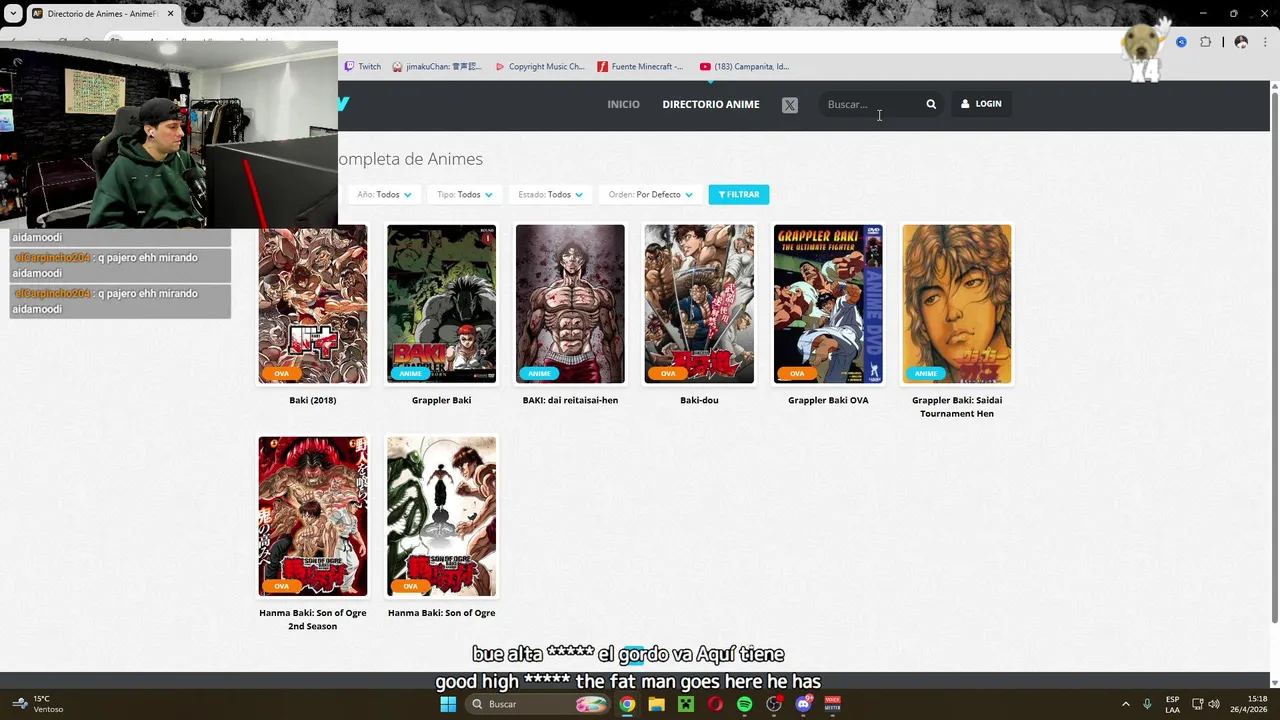Open Chrome's three-dot menu
Screen dimensions: 1280x720
1265,42
